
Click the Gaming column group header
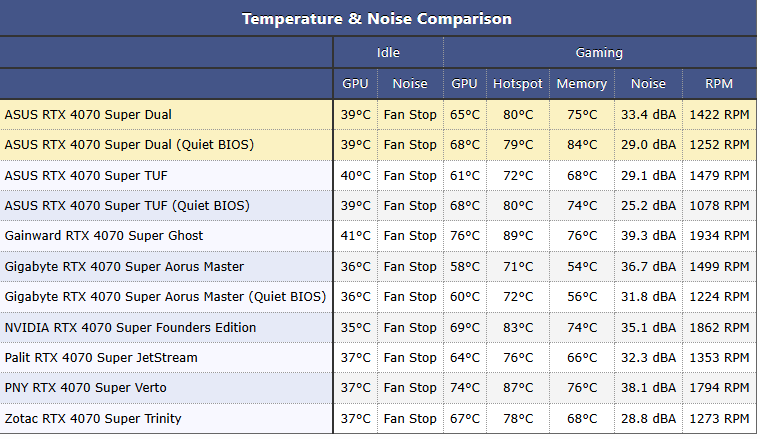coord(599,53)
